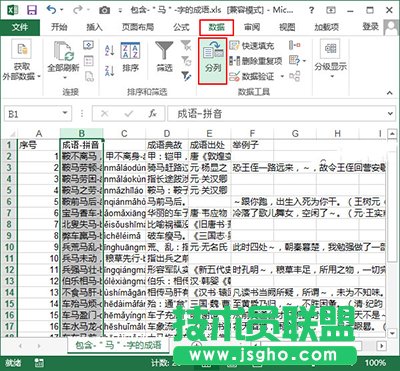Switch to the Insert (插入) tab
The height and width of the screenshot is (371, 400).
click(94, 27)
